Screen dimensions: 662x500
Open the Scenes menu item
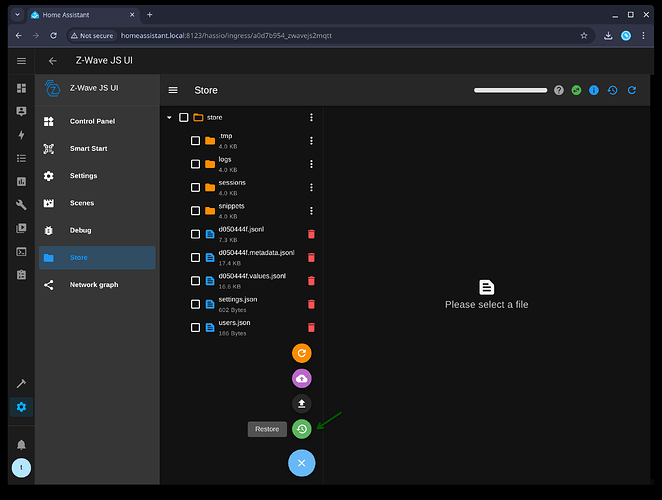point(97,203)
